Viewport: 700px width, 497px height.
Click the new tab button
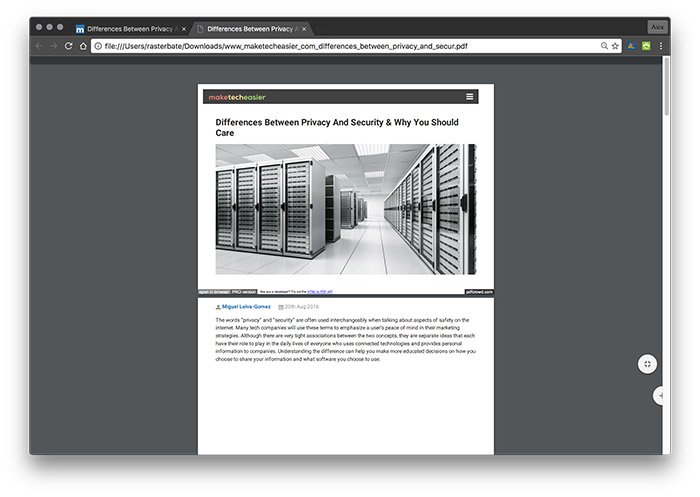pos(322,29)
